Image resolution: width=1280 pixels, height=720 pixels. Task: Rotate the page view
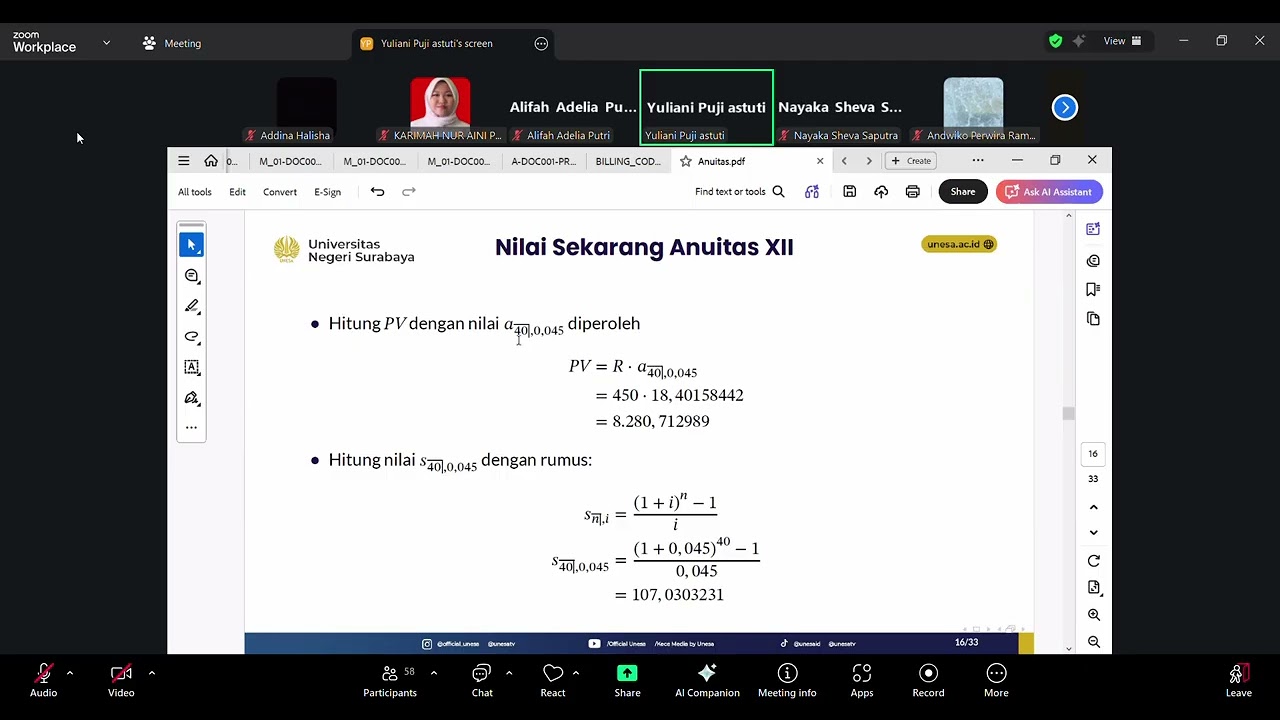[x=1093, y=560]
